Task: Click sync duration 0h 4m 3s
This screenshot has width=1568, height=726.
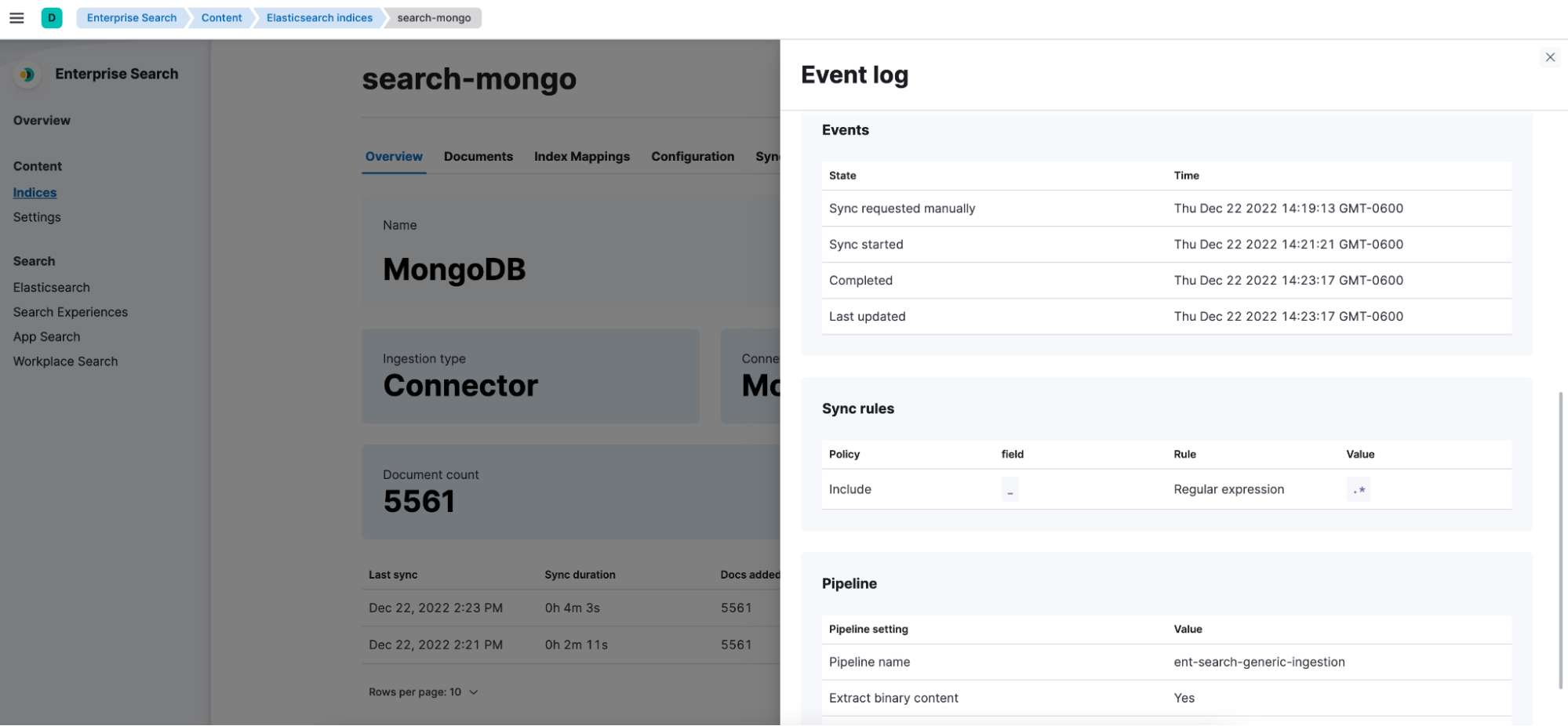Action: pos(573,608)
